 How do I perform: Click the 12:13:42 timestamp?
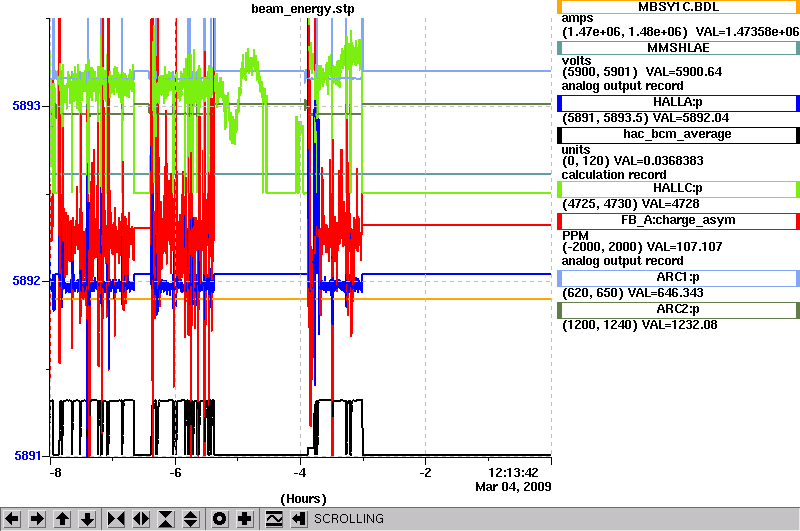tap(513, 472)
